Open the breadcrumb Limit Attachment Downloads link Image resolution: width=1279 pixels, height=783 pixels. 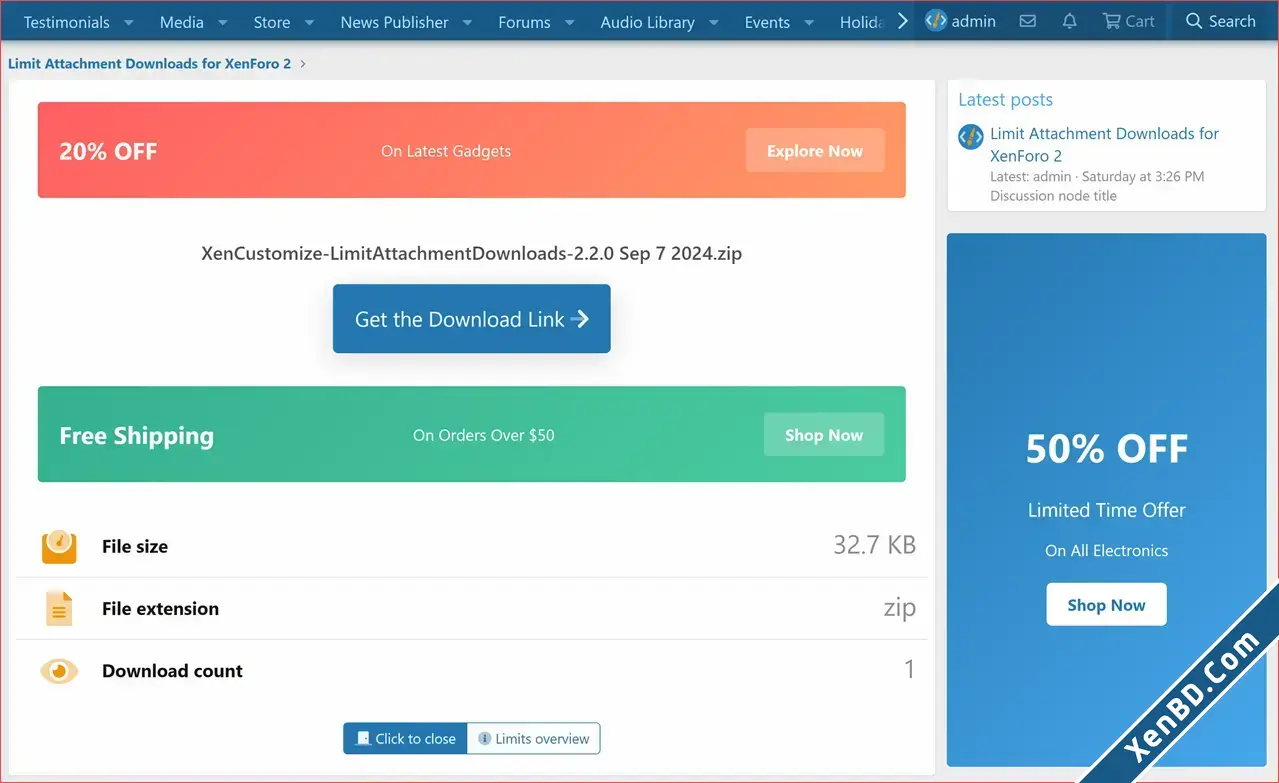pos(149,64)
